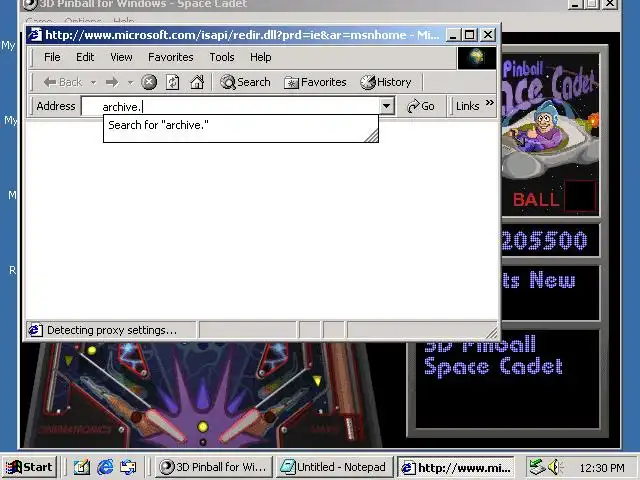Open the Favorites pane from the toolbar
Screen dimensions: 640x480
(315, 82)
